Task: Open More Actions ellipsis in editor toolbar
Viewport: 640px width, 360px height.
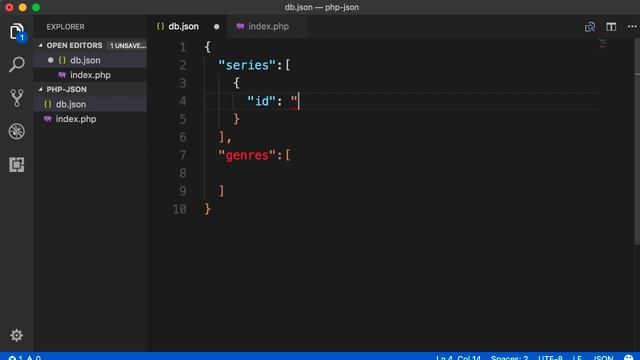Action: (632, 27)
